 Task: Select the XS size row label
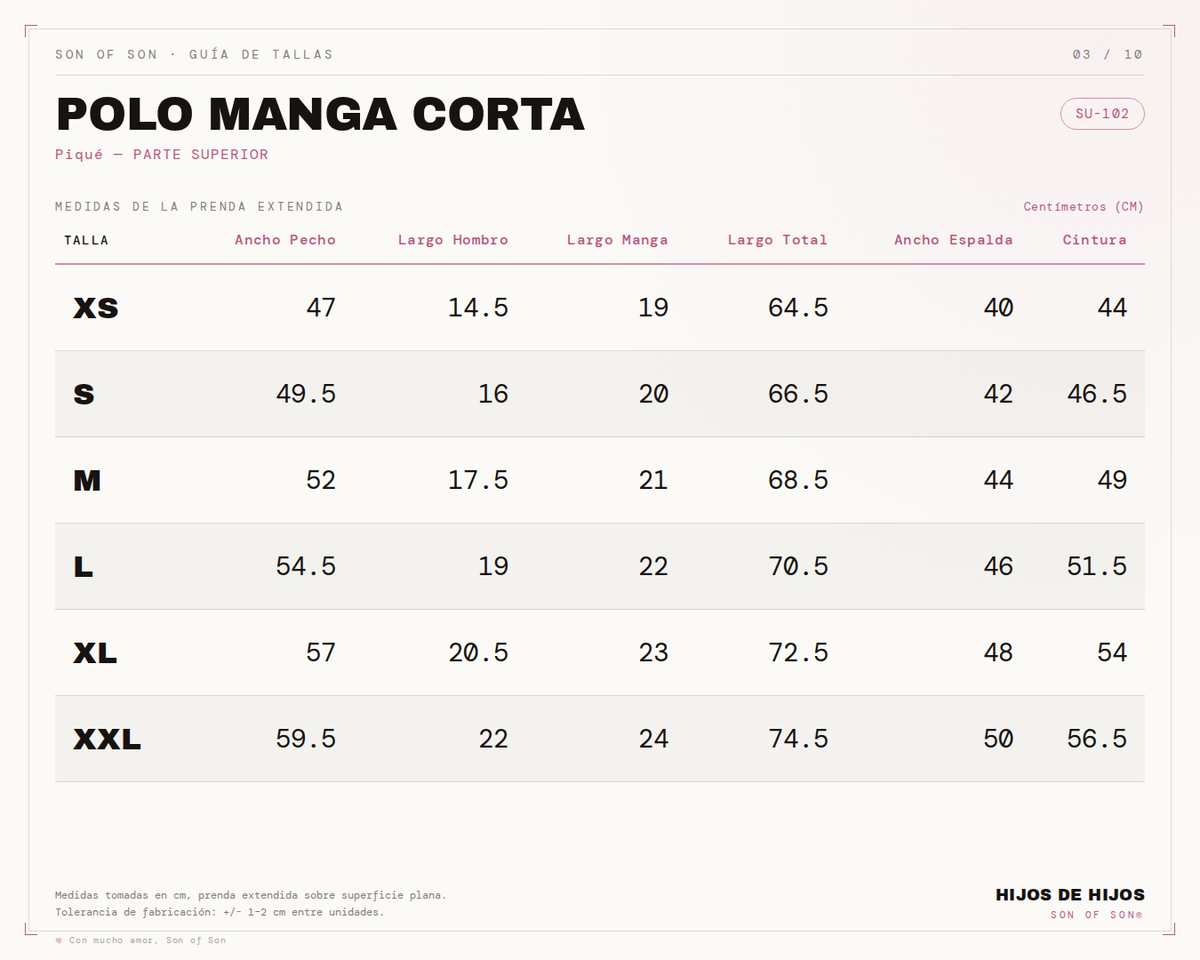(96, 308)
